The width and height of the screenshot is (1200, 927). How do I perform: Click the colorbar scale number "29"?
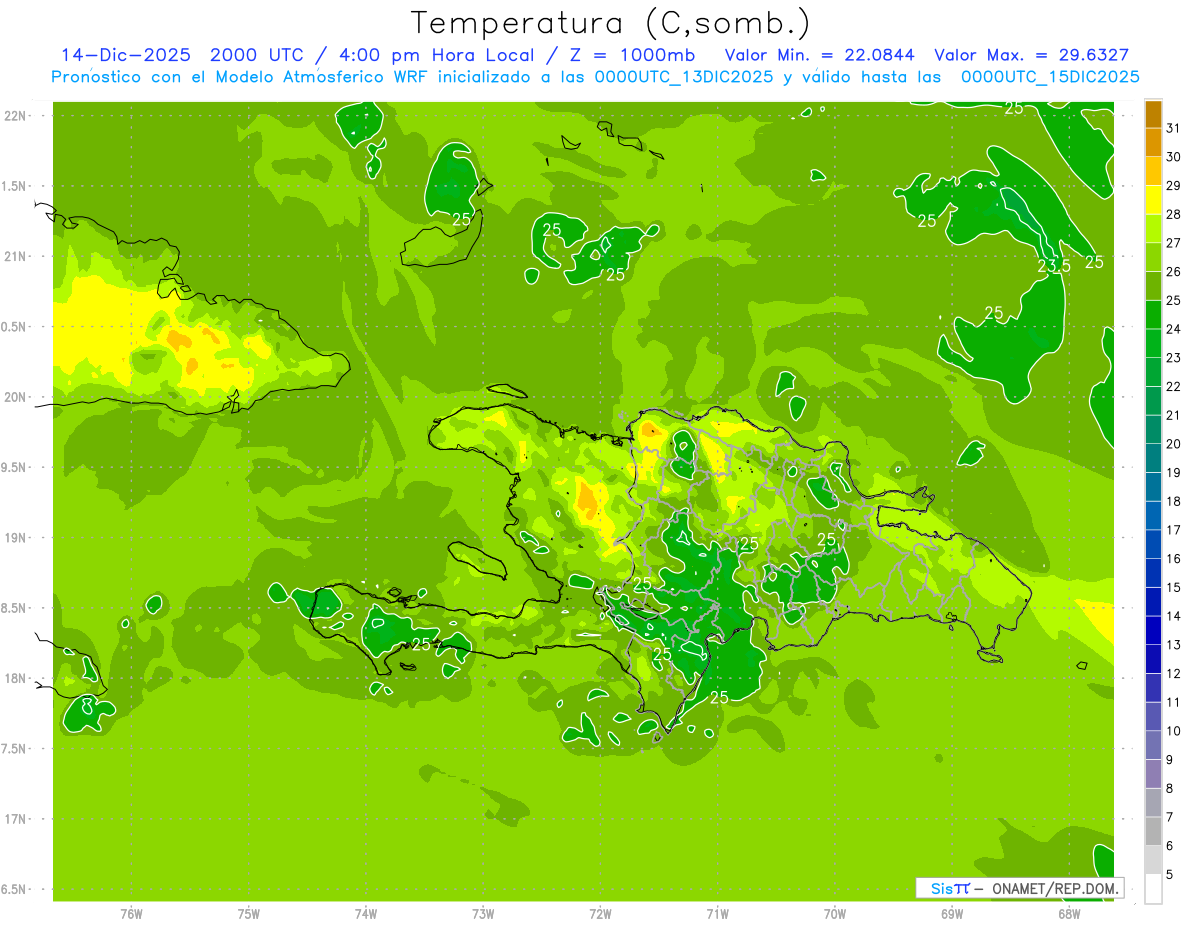click(1174, 185)
